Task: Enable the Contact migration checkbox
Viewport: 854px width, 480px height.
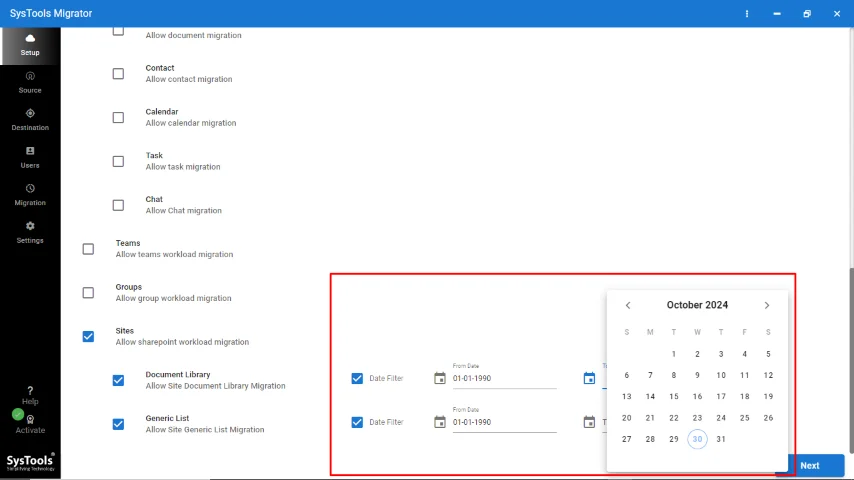Action: pyautogui.click(x=118, y=74)
